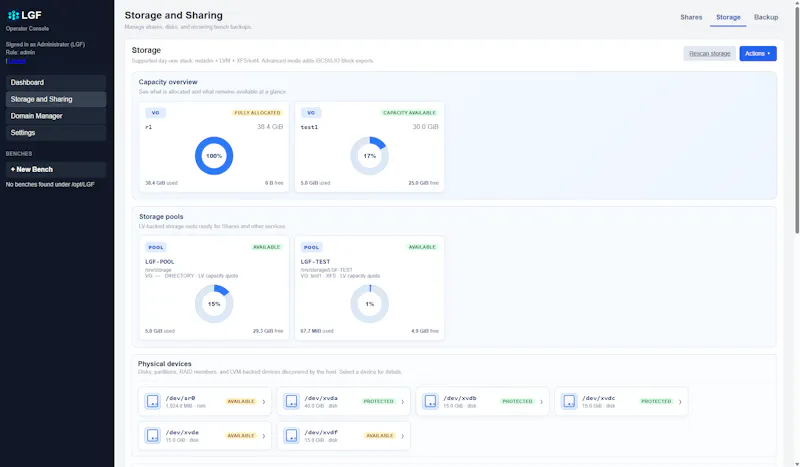Viewport: 800px width, 467px height.
Task: Click the '29.3 GiB free' value
Action: click(x=268, y=331)
